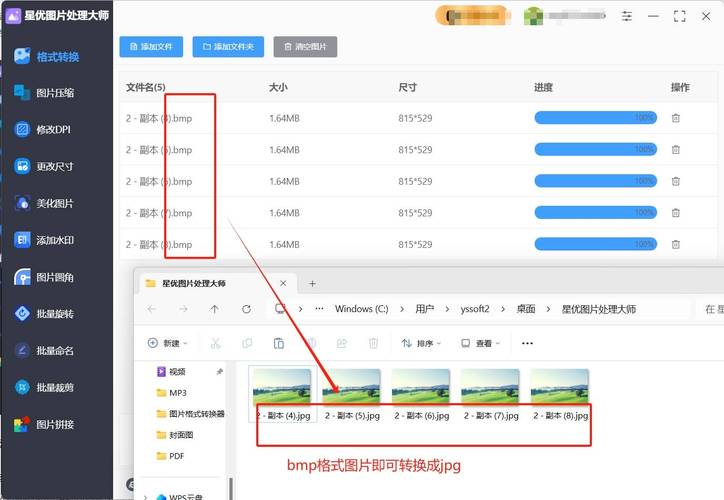The height and width of the screenshot is (500, 724).
Task: Delete the 副本 (5).bmp row
Action: click(676, 150)
